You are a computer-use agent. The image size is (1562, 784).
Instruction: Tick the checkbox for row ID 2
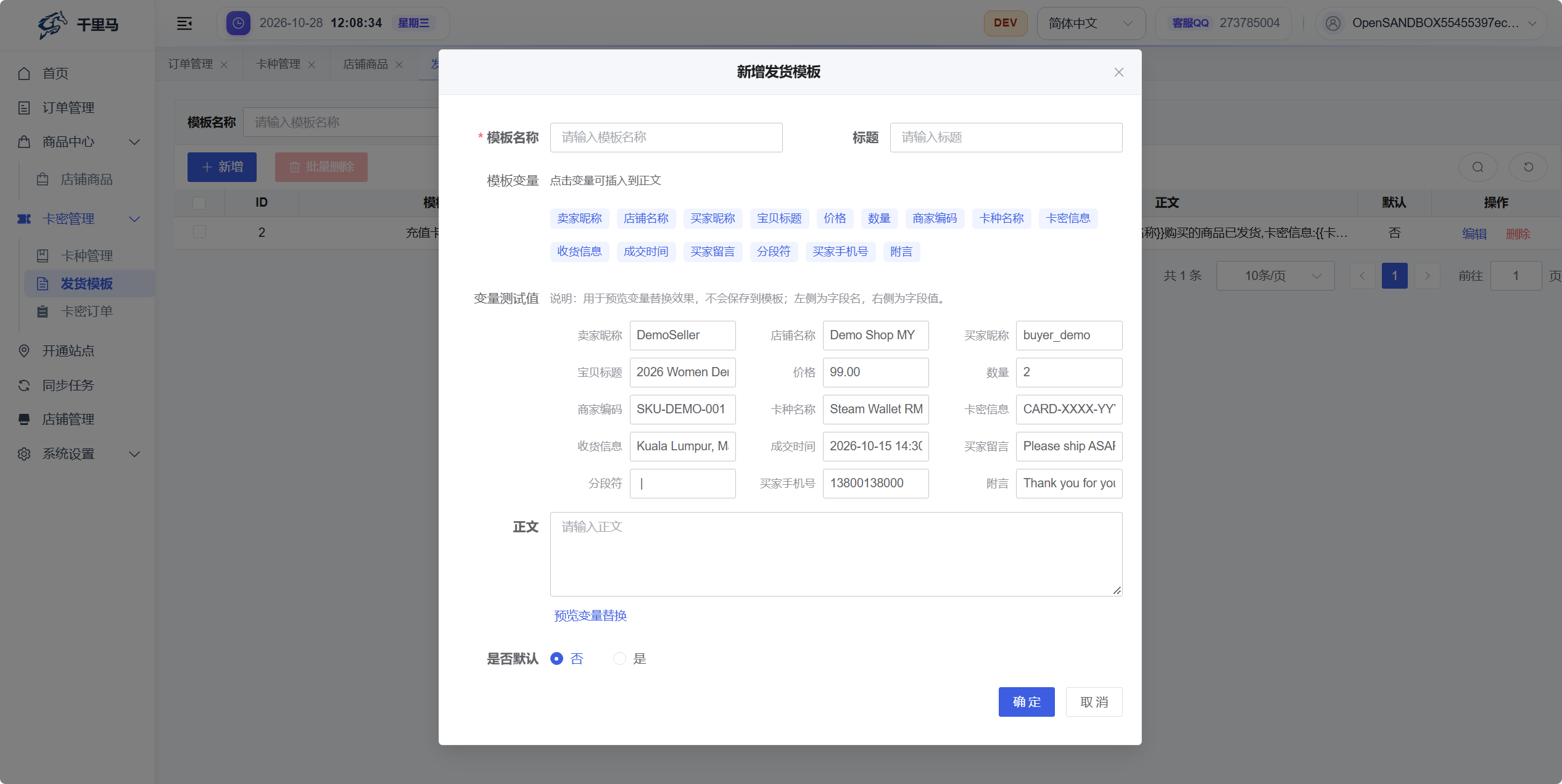199,233
